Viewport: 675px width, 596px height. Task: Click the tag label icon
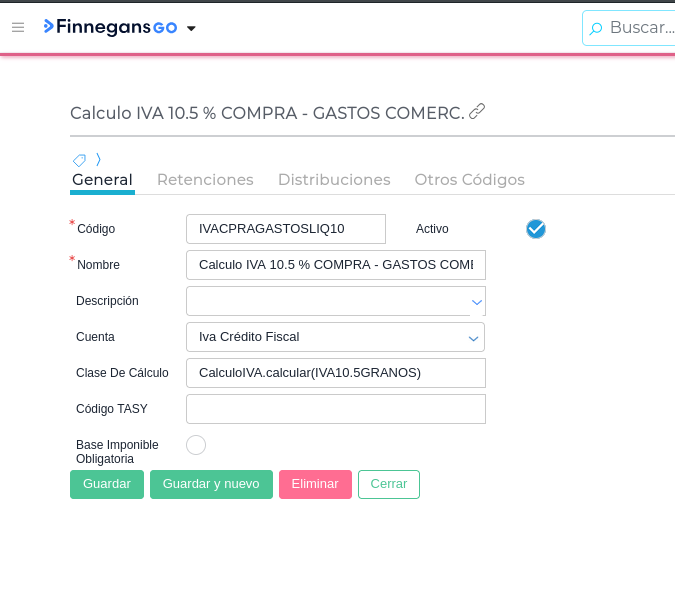(79, 160)
